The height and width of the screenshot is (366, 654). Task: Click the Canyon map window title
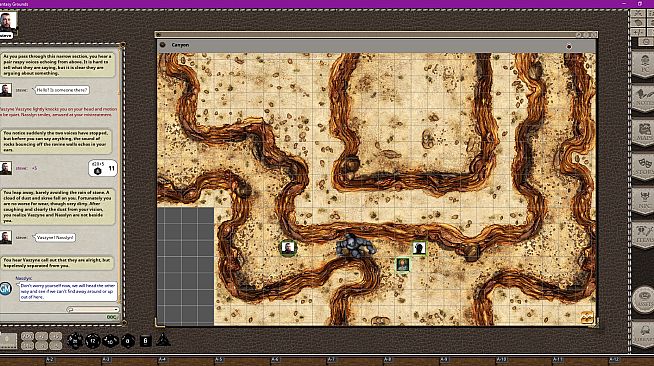point(180,45)
